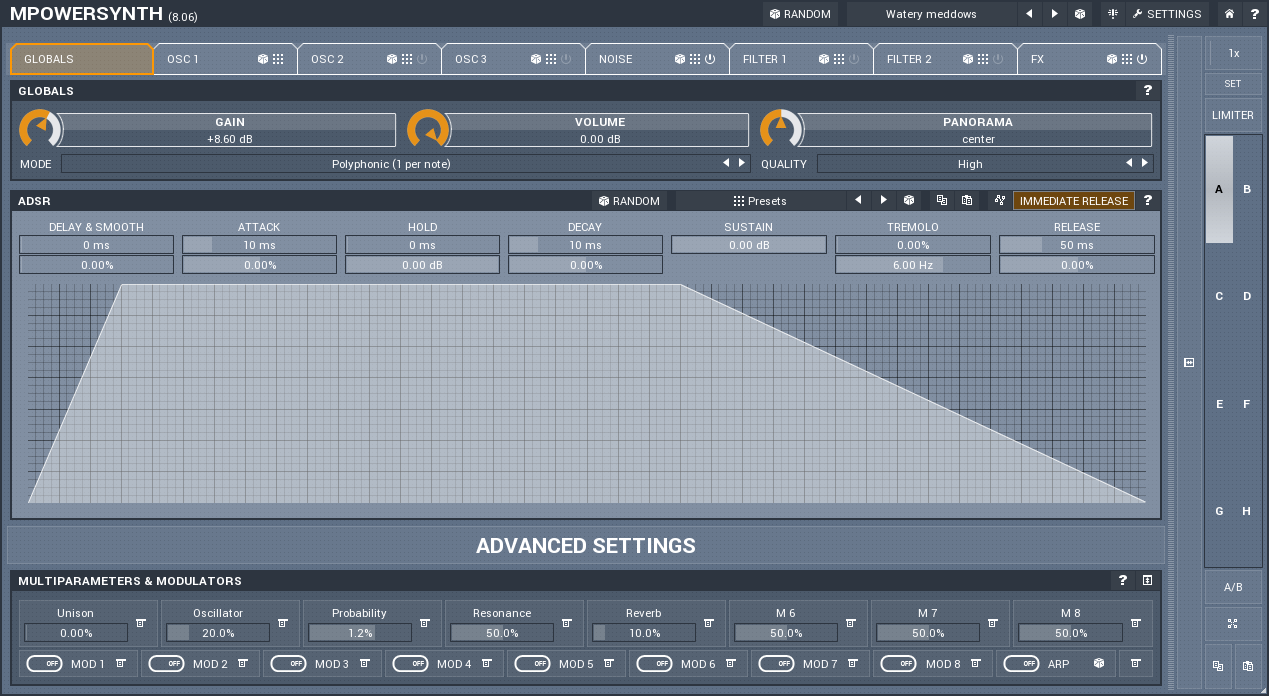
Task: Open the Unison multiparameter menu icon
Action: pos(140,623)
